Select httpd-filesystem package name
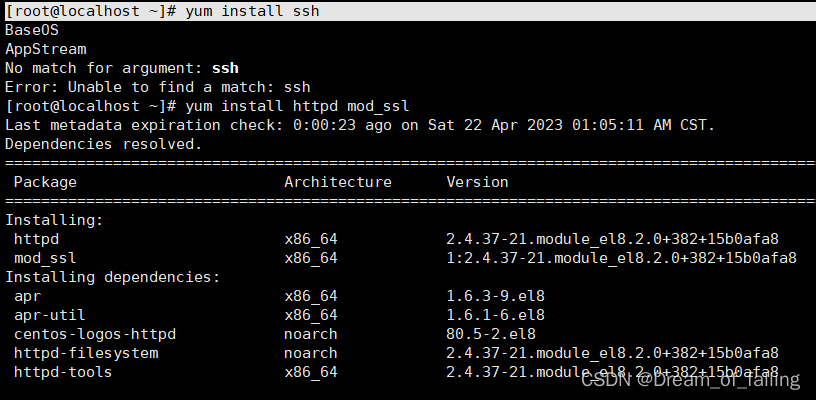This screenshot has height=400, width=816. (86, 353)
